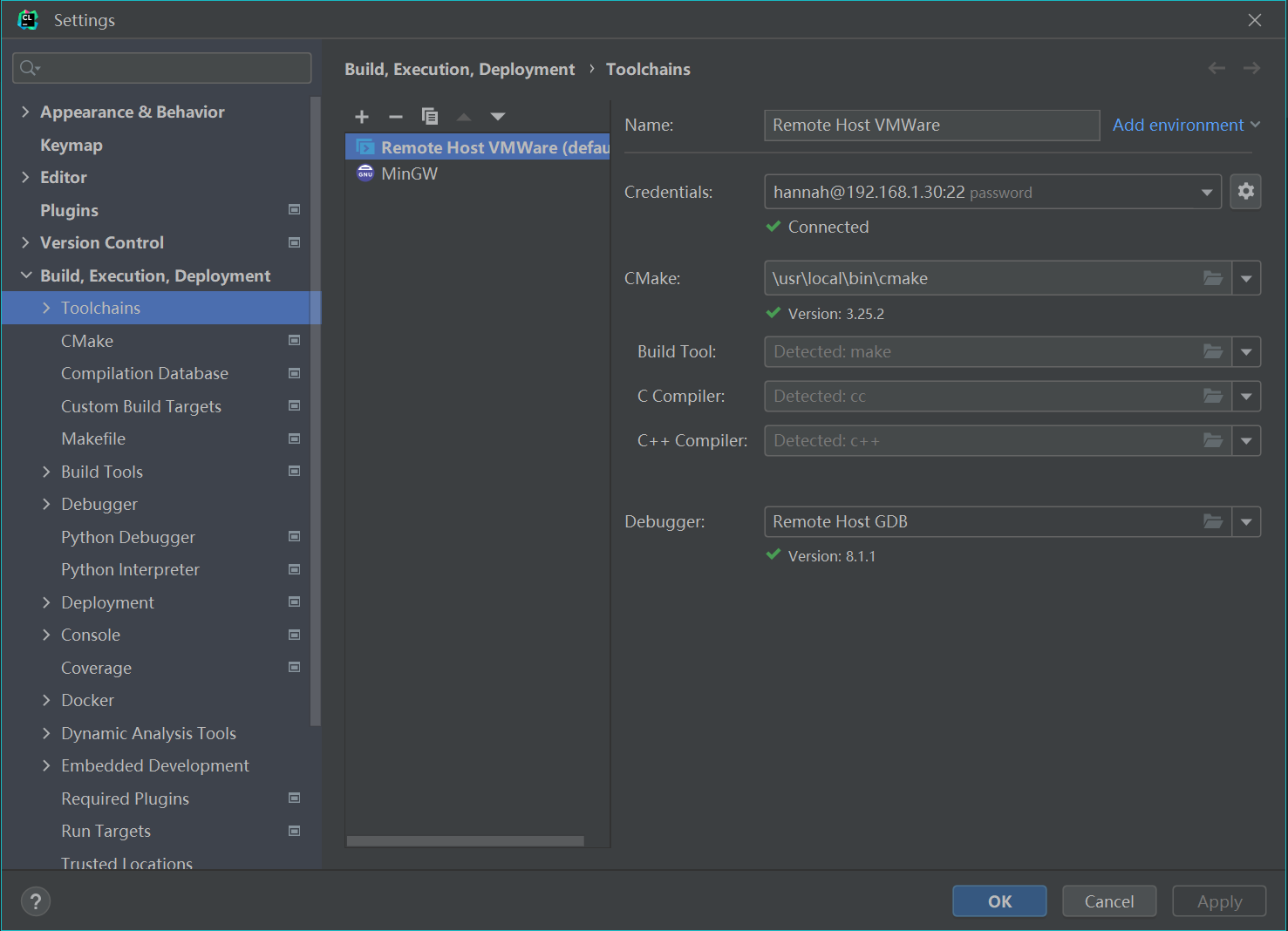Screen dimensions: 1288x931
Task: Open credentials gear settings
Action: click(x=1246, y=191)
